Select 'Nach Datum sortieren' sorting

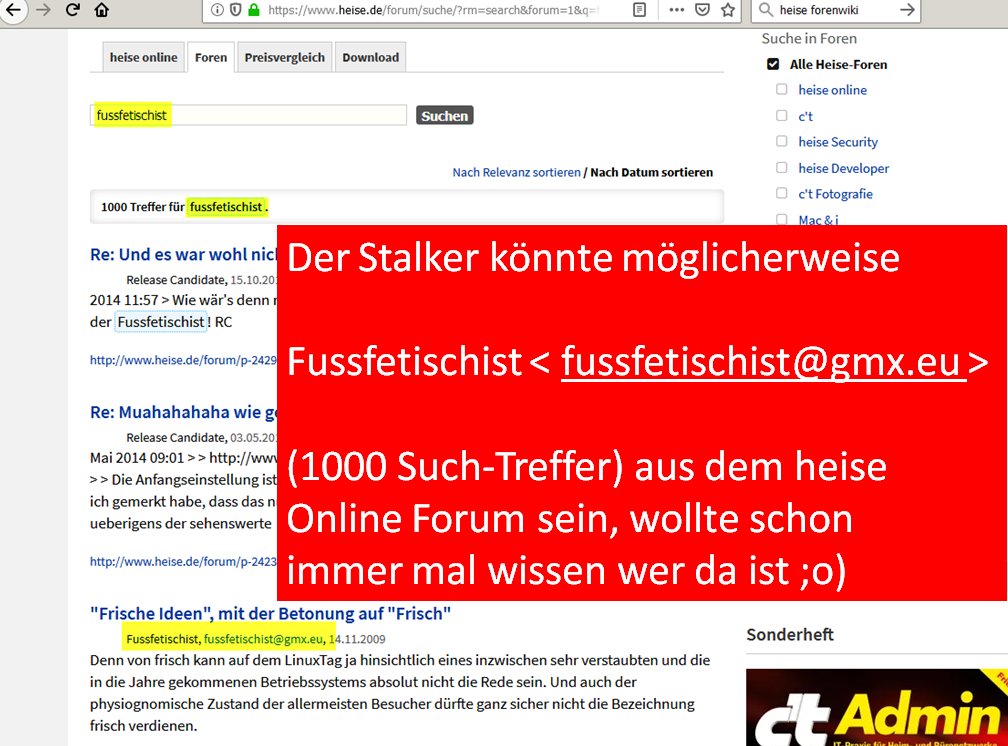[x=651, y=172]
